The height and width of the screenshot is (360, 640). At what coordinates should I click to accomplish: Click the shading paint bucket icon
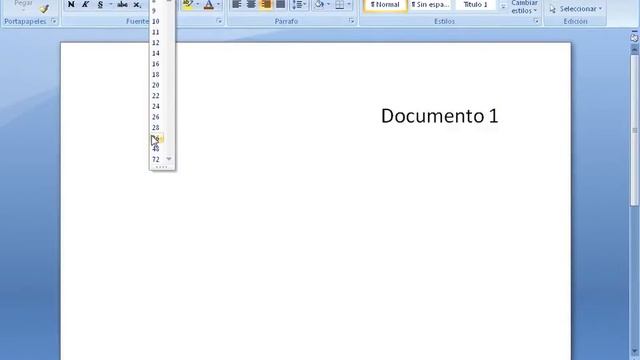coord(319,4)
